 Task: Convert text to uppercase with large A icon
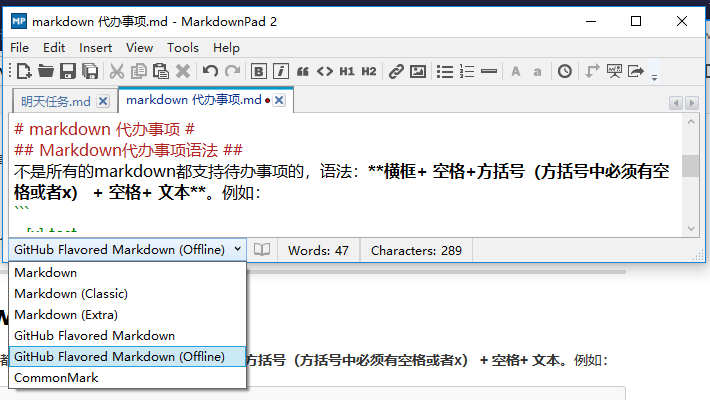click(515, 71)
